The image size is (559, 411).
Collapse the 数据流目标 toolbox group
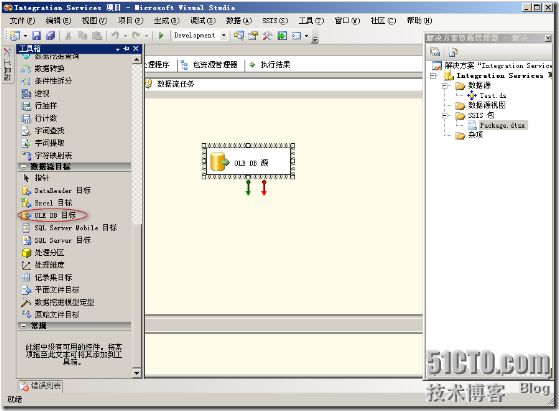pos(24,166)
